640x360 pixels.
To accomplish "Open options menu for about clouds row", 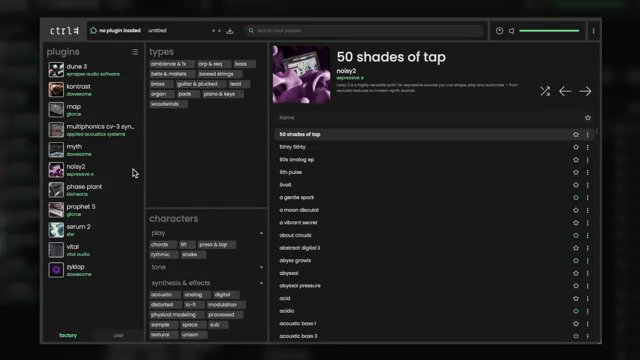I will pos(588,236).
